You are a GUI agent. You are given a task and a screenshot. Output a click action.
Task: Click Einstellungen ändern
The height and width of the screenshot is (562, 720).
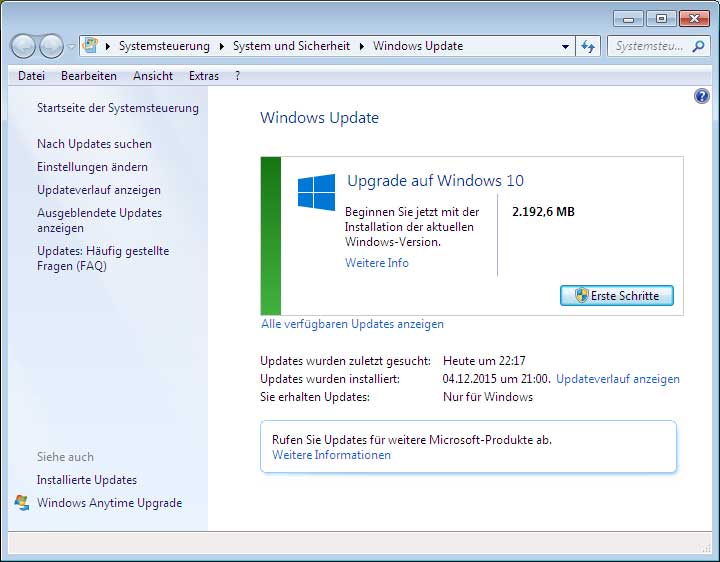[x=92, y=167]
